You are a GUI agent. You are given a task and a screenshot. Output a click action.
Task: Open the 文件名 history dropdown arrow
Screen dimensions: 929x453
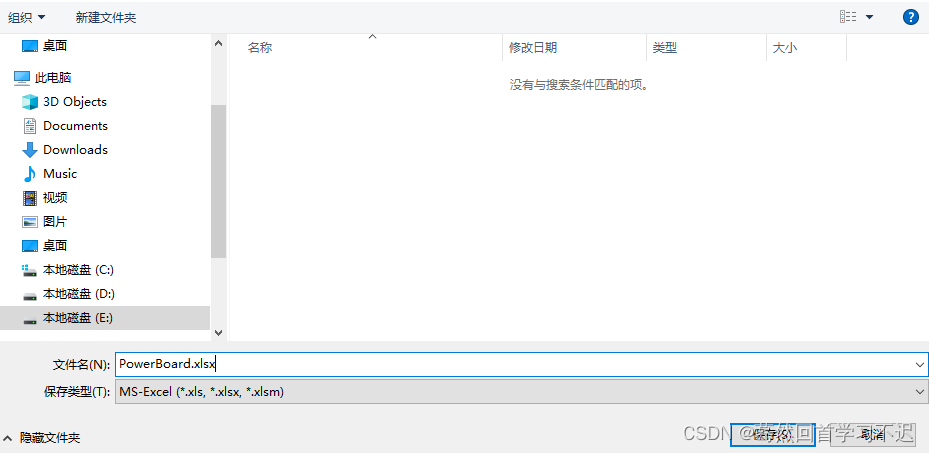pos(919,364)
